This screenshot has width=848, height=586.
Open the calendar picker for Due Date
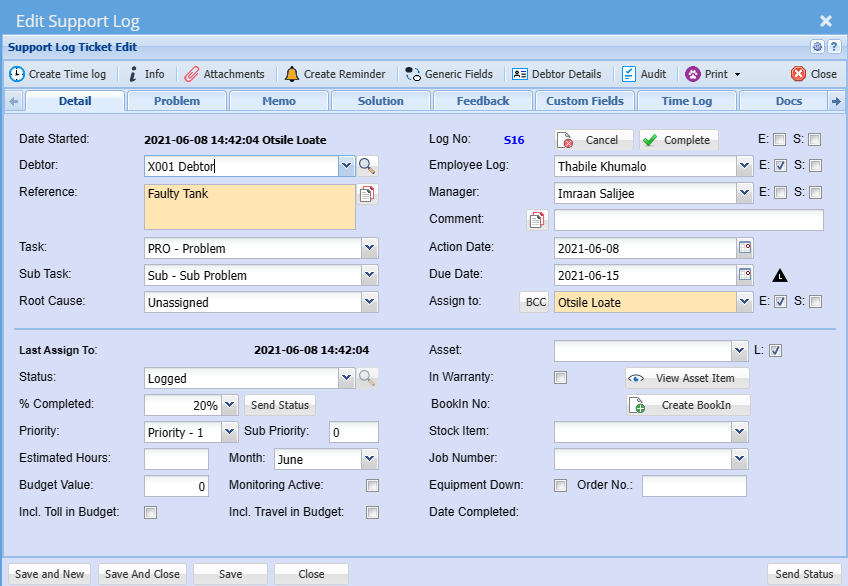click(744, 275)
